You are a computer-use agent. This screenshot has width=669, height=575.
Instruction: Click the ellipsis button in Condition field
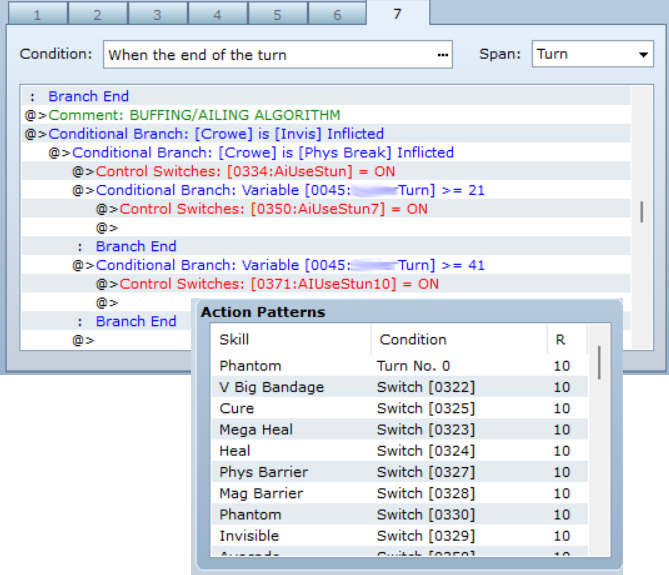[x=442, y=55]
